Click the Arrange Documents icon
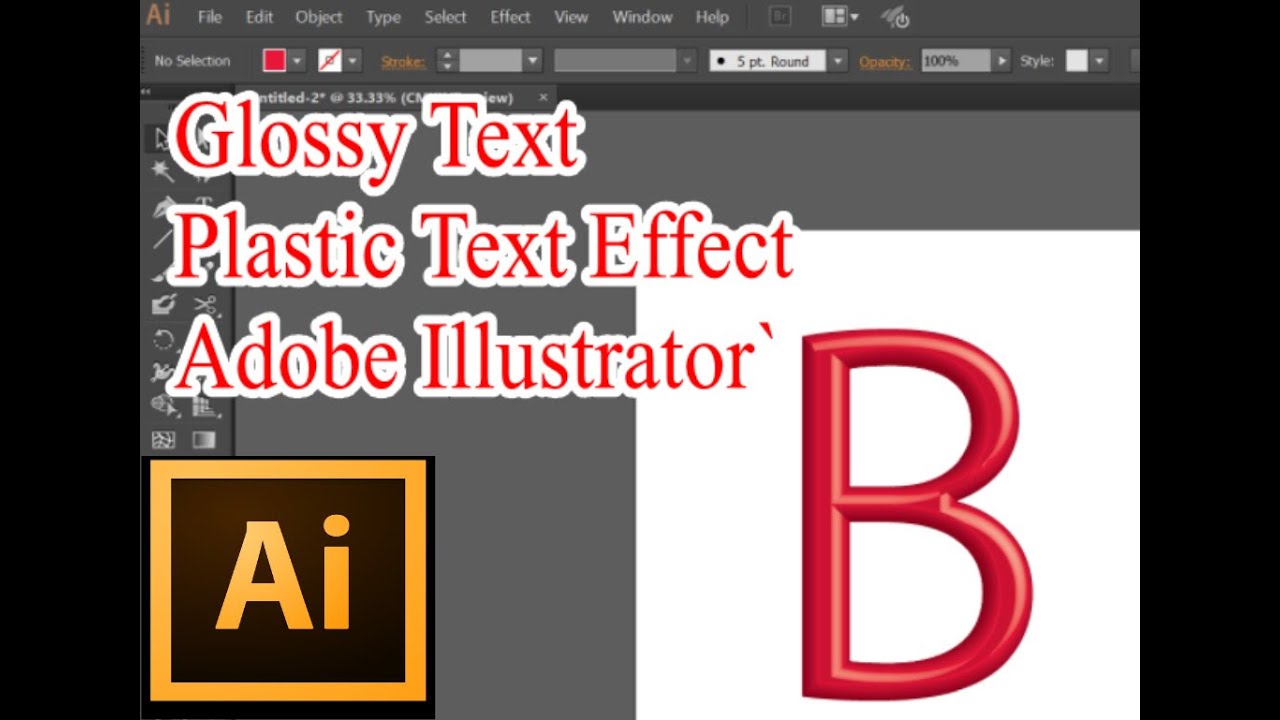The width and height of the screenshot is (1280, 720). coord(834,16)
